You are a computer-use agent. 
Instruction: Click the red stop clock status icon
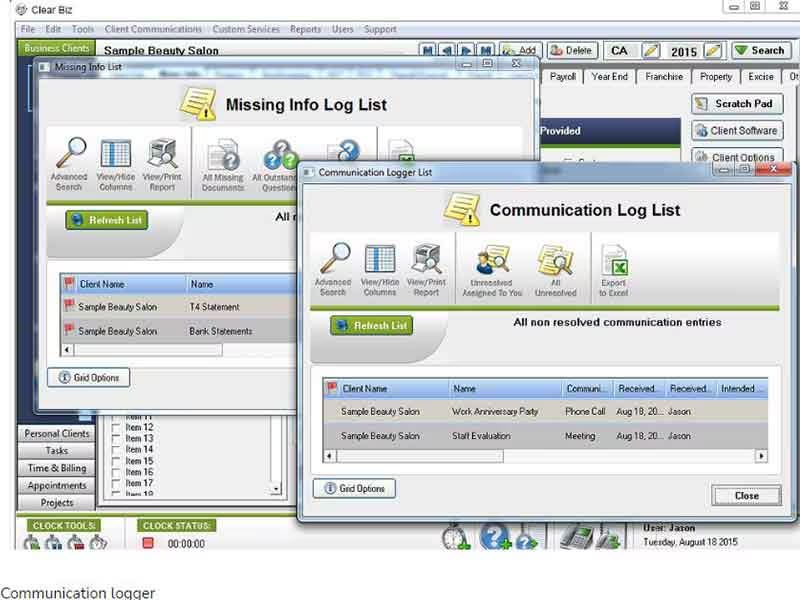tap(148, 543)
